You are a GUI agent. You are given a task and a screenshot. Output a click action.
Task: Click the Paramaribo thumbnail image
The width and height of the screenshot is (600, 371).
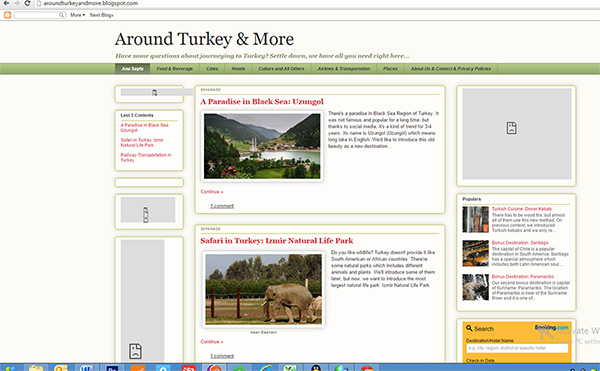click(475, 287)
